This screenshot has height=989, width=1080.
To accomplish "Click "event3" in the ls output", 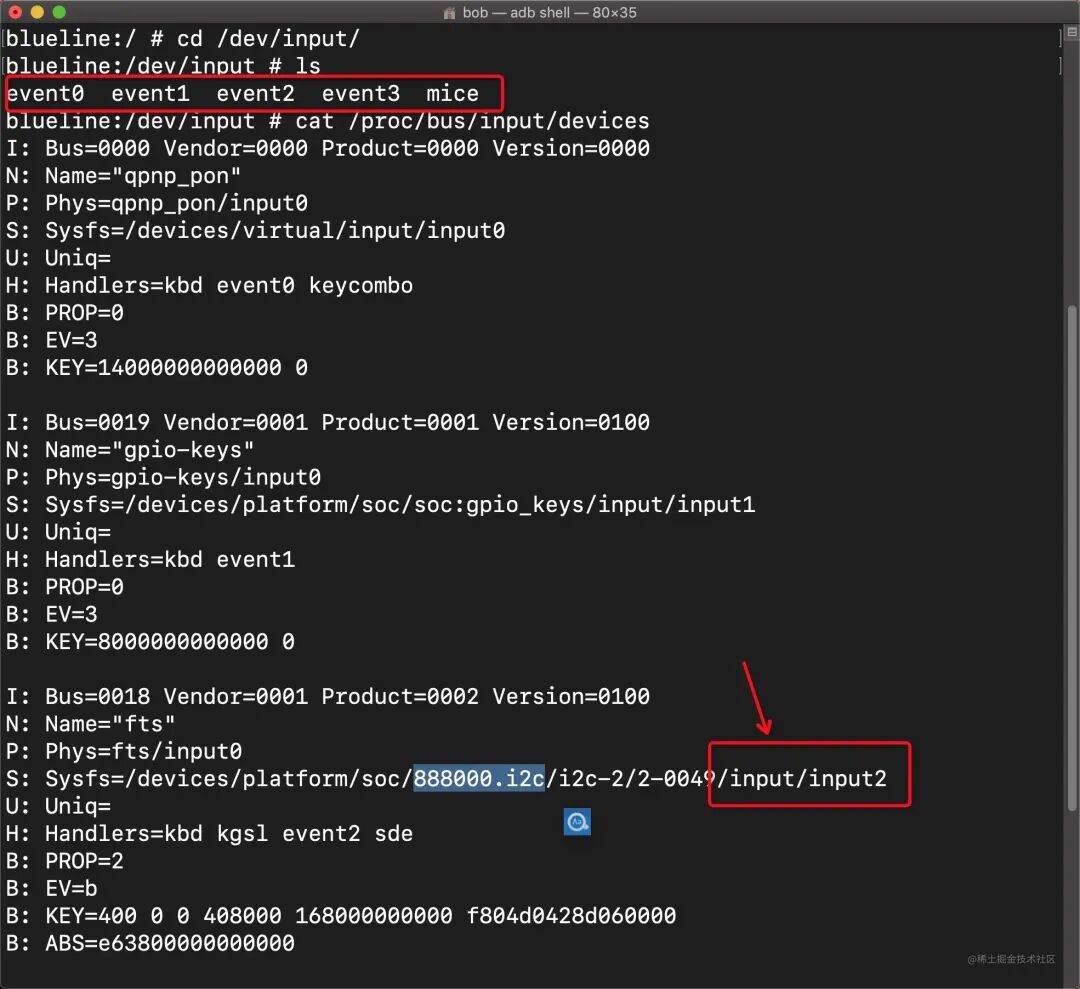I will [360, 93].
